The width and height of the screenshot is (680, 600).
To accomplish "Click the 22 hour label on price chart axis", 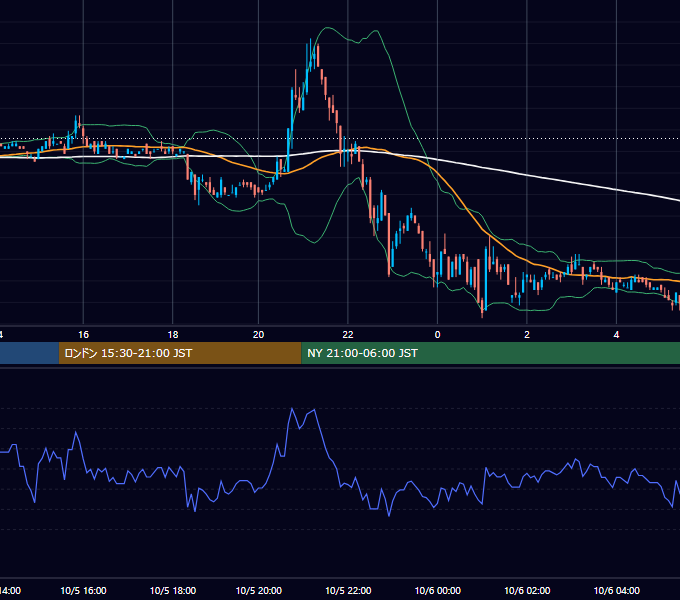I will point(348,335).
